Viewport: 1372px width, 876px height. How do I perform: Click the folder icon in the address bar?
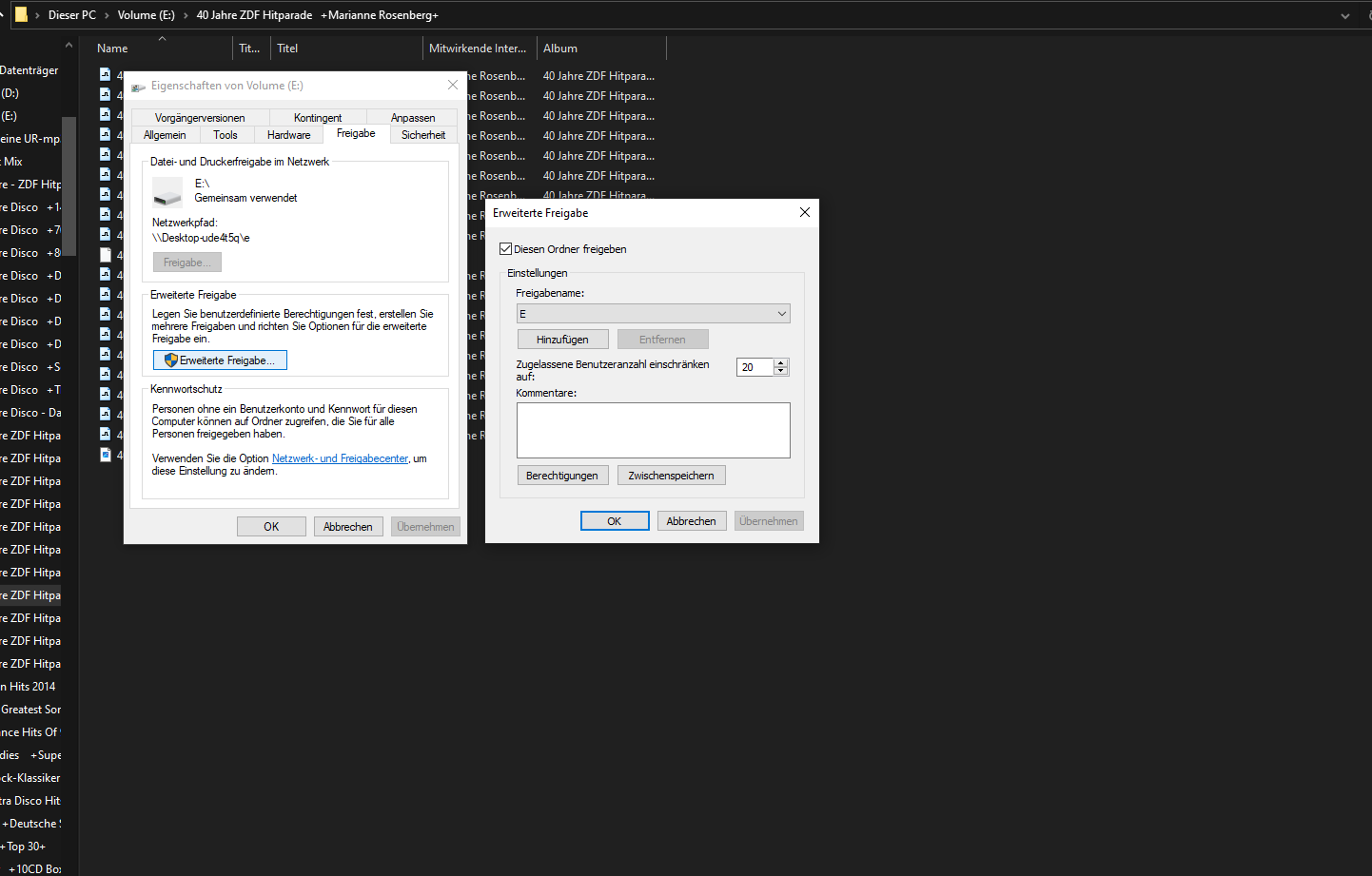[21, 14]
